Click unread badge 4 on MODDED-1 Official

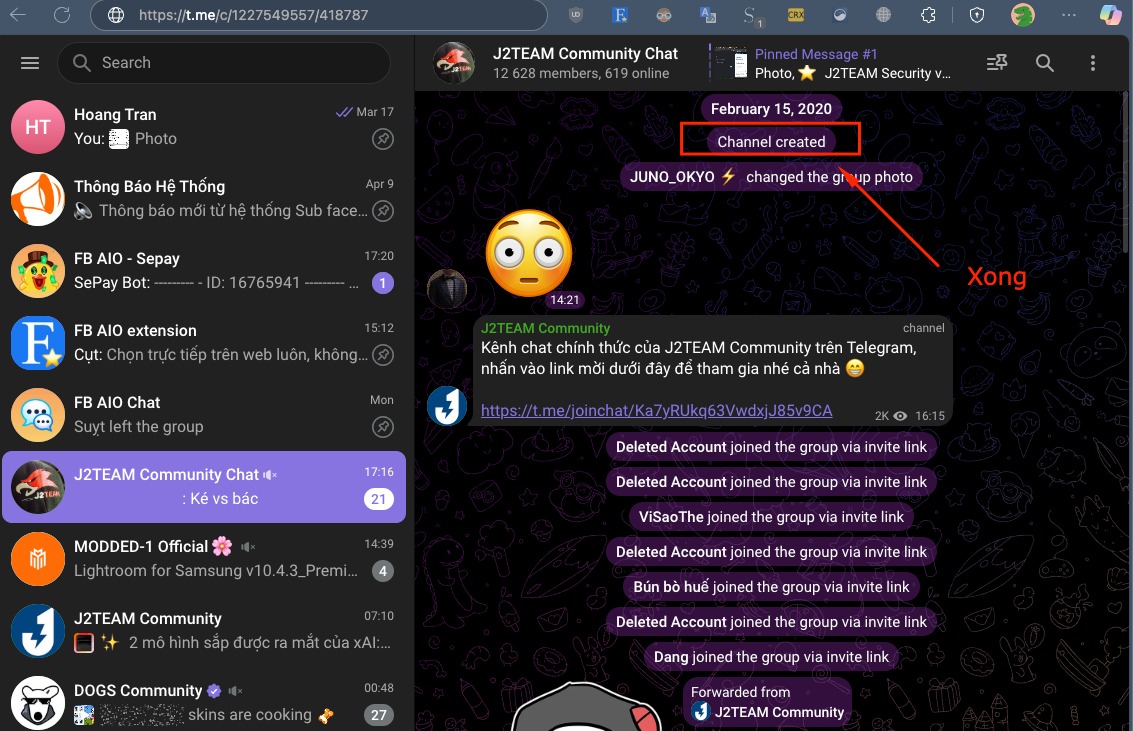(x=383, y=571)
